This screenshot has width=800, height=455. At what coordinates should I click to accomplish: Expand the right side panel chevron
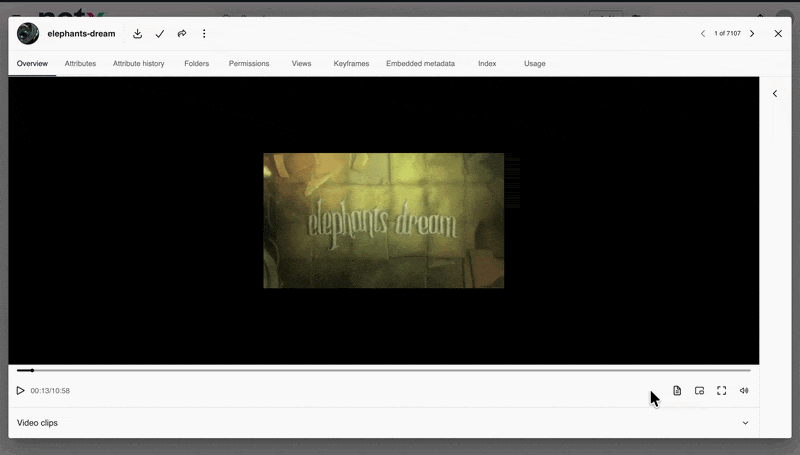click(775, 93)
